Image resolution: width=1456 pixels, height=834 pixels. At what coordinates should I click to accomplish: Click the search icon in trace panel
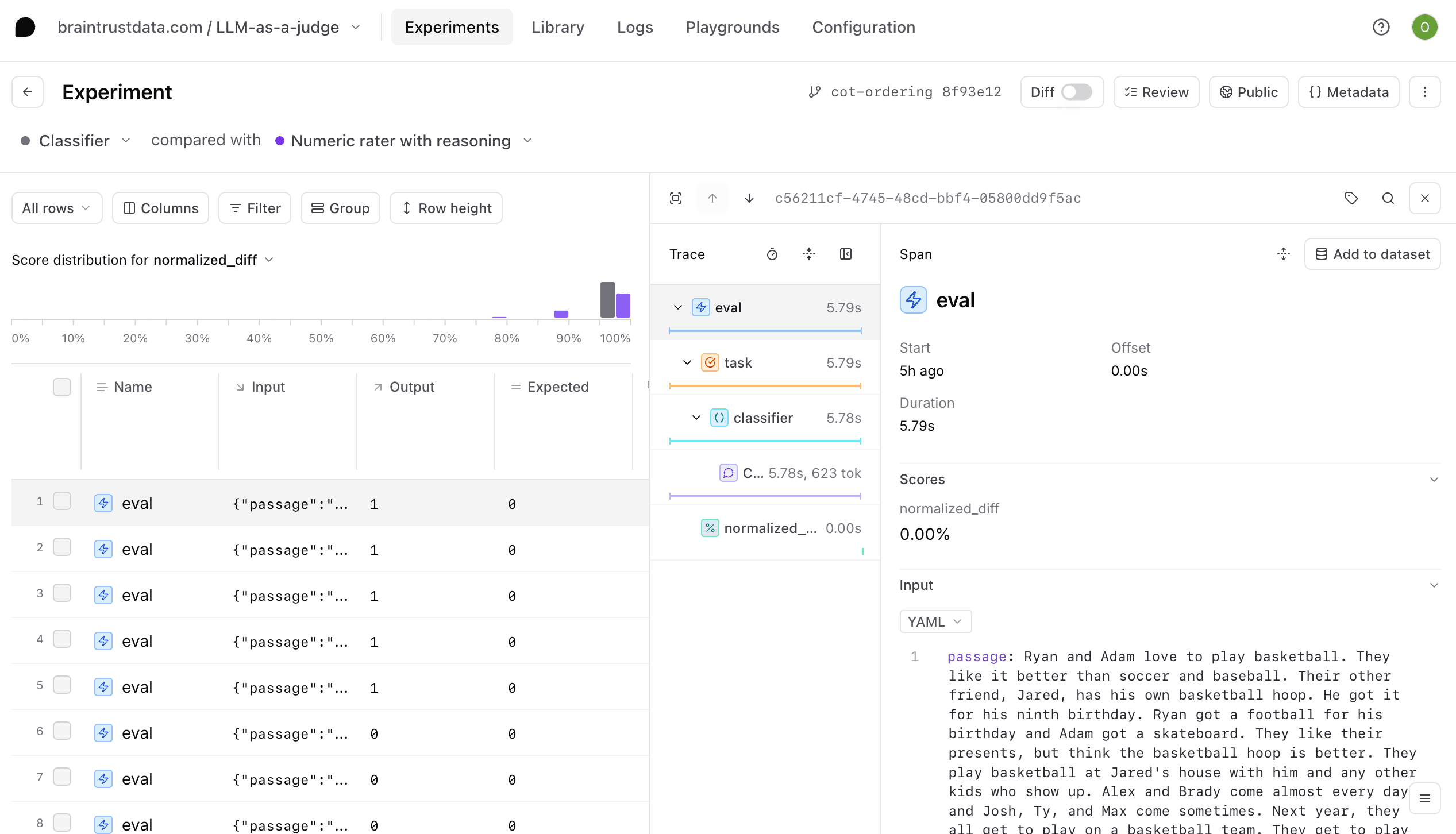[x=1388, y=198]
